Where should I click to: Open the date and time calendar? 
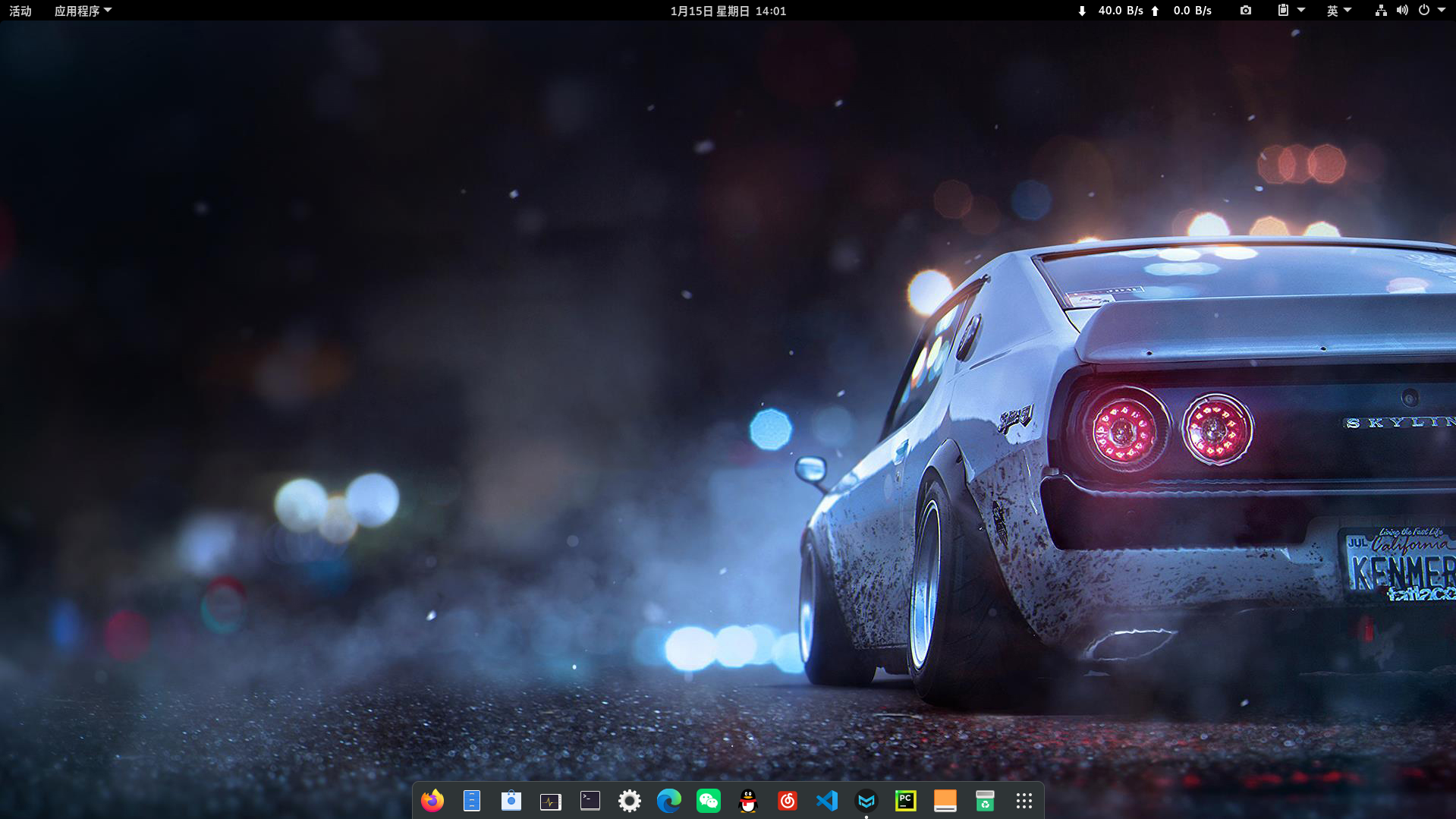pyautogui.click(x=728, y=11)
